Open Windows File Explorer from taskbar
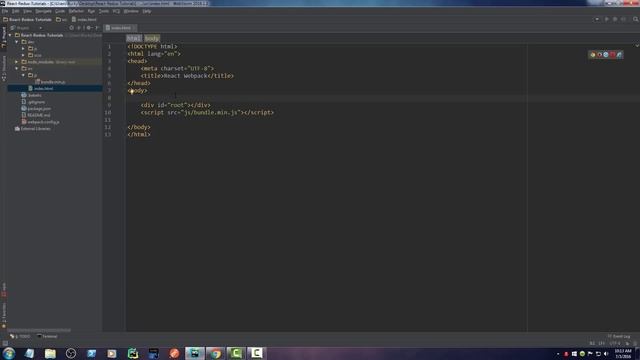The height and width of the screenshot is (360, 640). 50,353
